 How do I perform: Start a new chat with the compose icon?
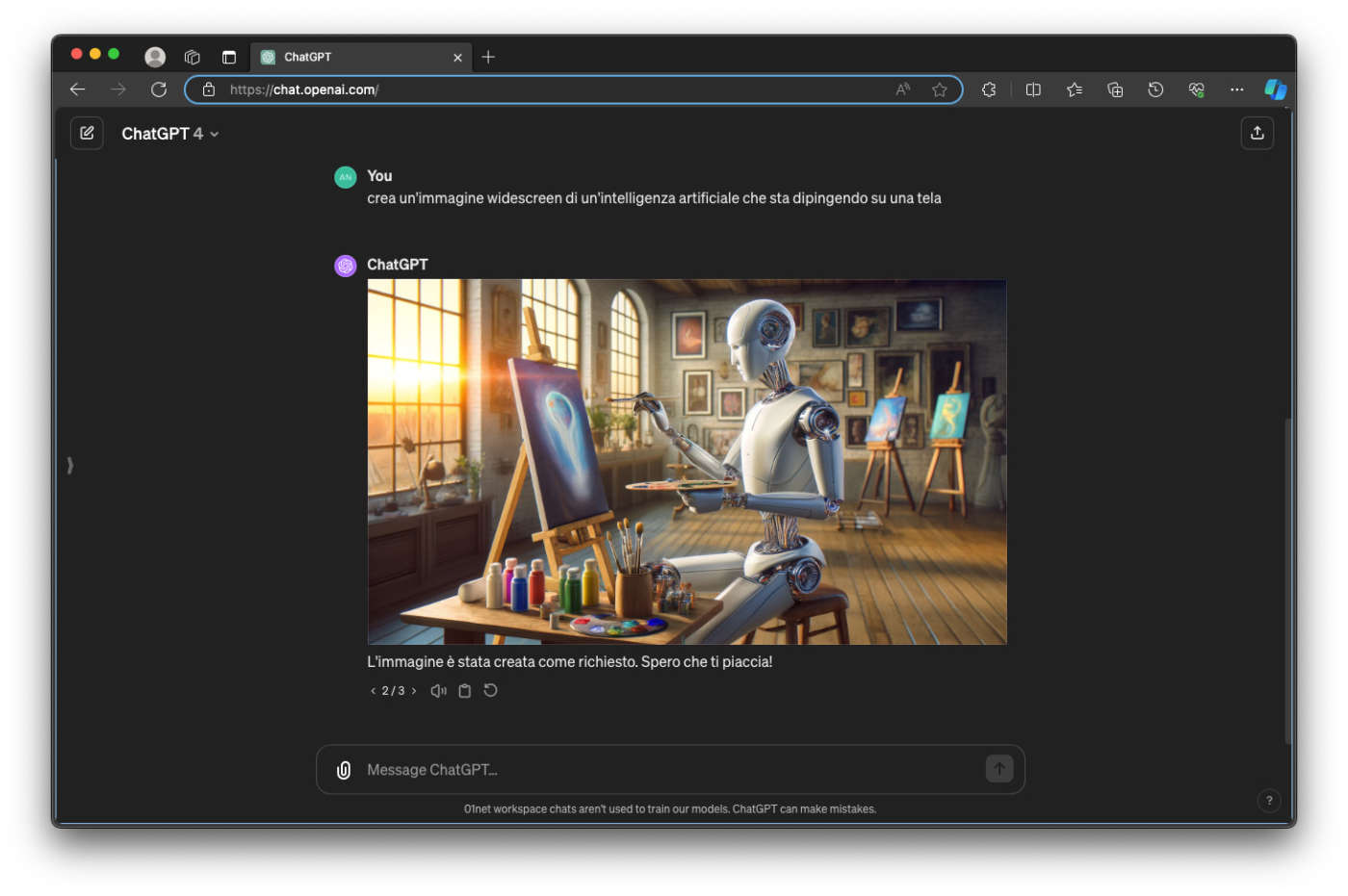coord(87,134)
